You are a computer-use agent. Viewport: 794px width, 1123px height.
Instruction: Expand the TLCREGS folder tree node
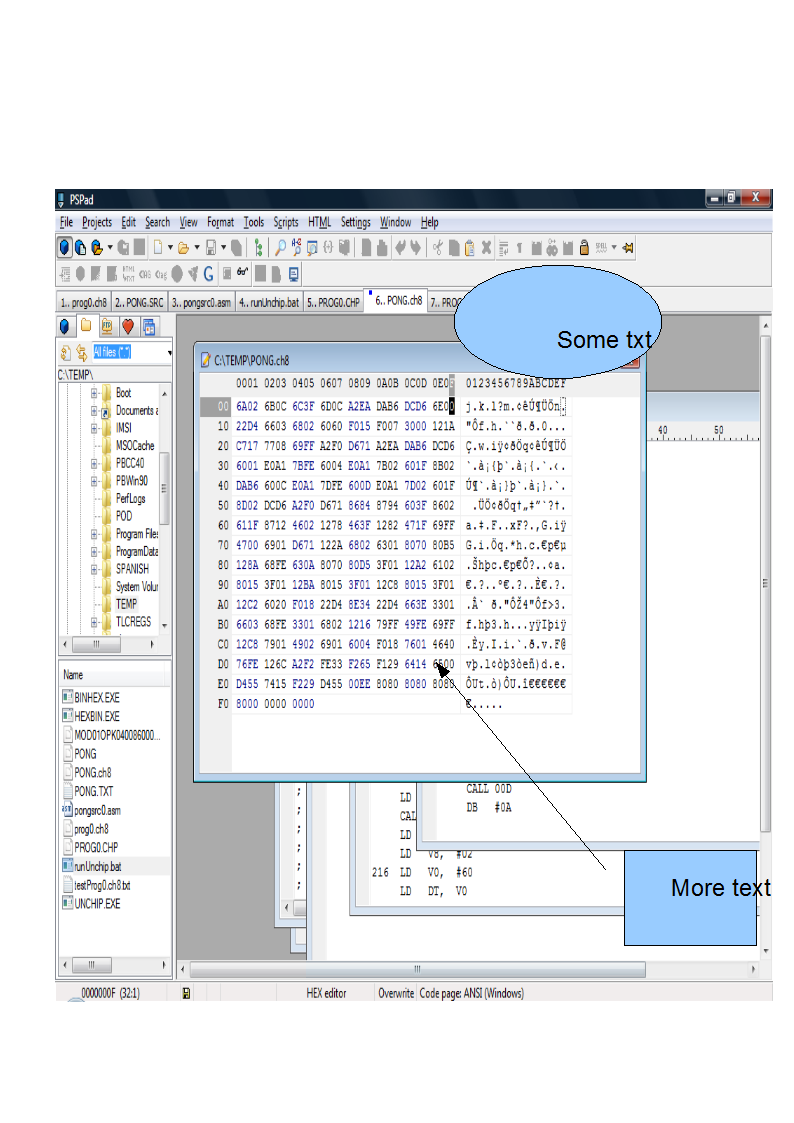point(94,622)
